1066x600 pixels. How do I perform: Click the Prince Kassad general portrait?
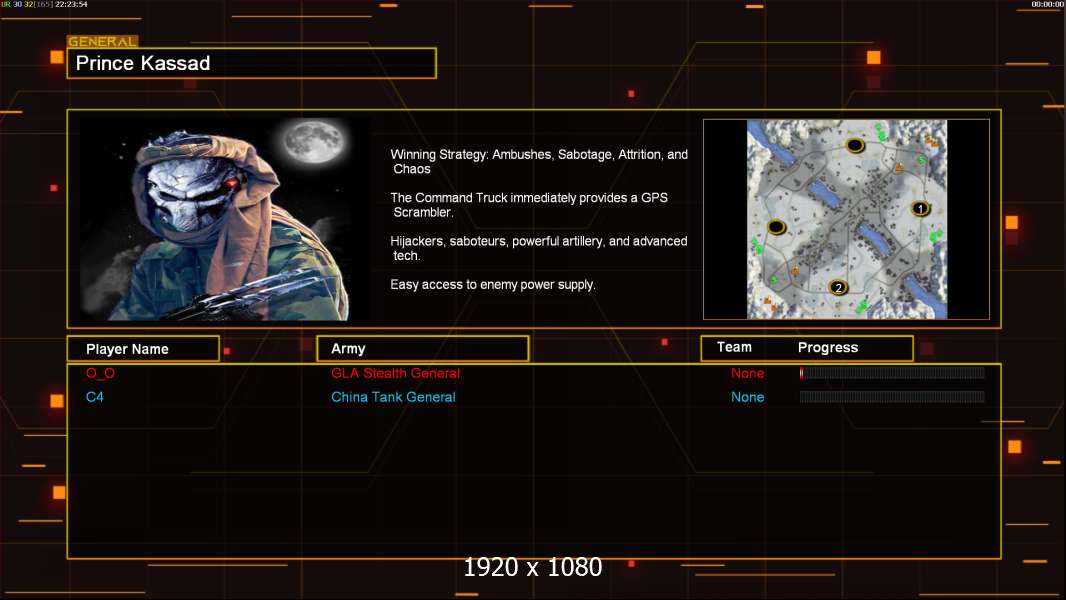click(225, 218)
